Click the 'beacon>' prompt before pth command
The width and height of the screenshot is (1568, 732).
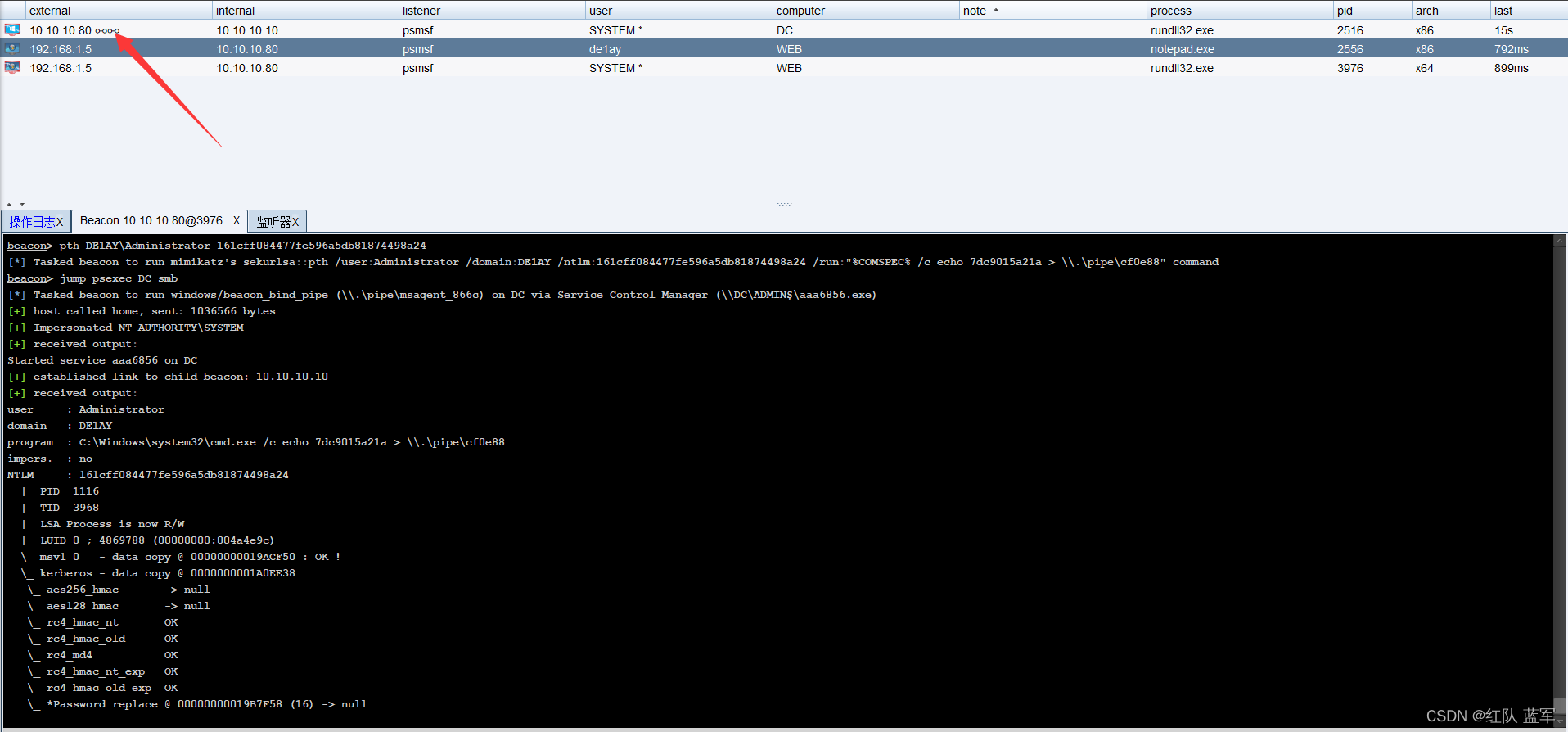29,246
